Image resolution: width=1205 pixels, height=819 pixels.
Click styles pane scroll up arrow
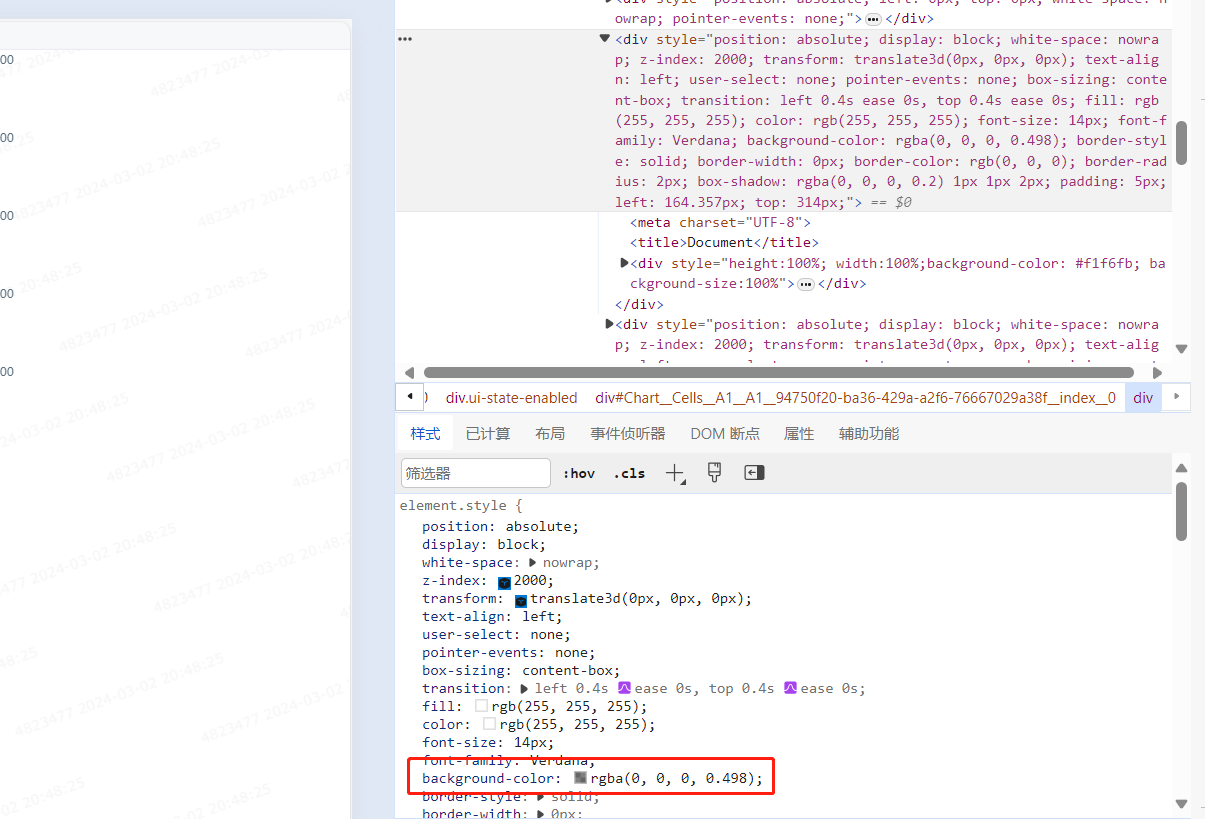[x=1181, y=468]
